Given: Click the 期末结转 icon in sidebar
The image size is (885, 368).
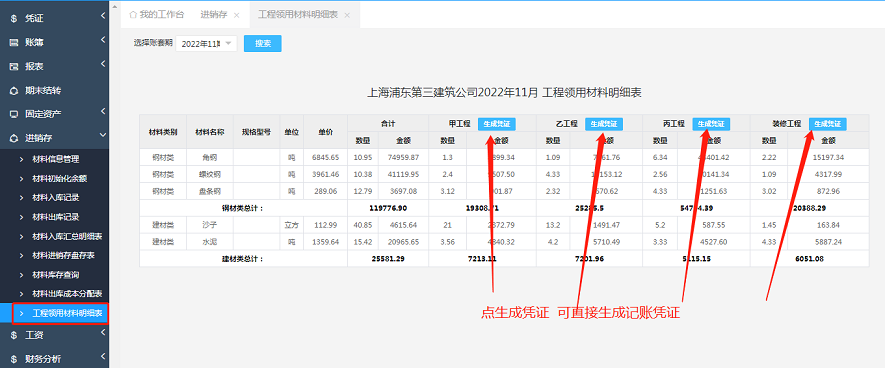Looking at the screenshot, I should click(x=14, y=90).
